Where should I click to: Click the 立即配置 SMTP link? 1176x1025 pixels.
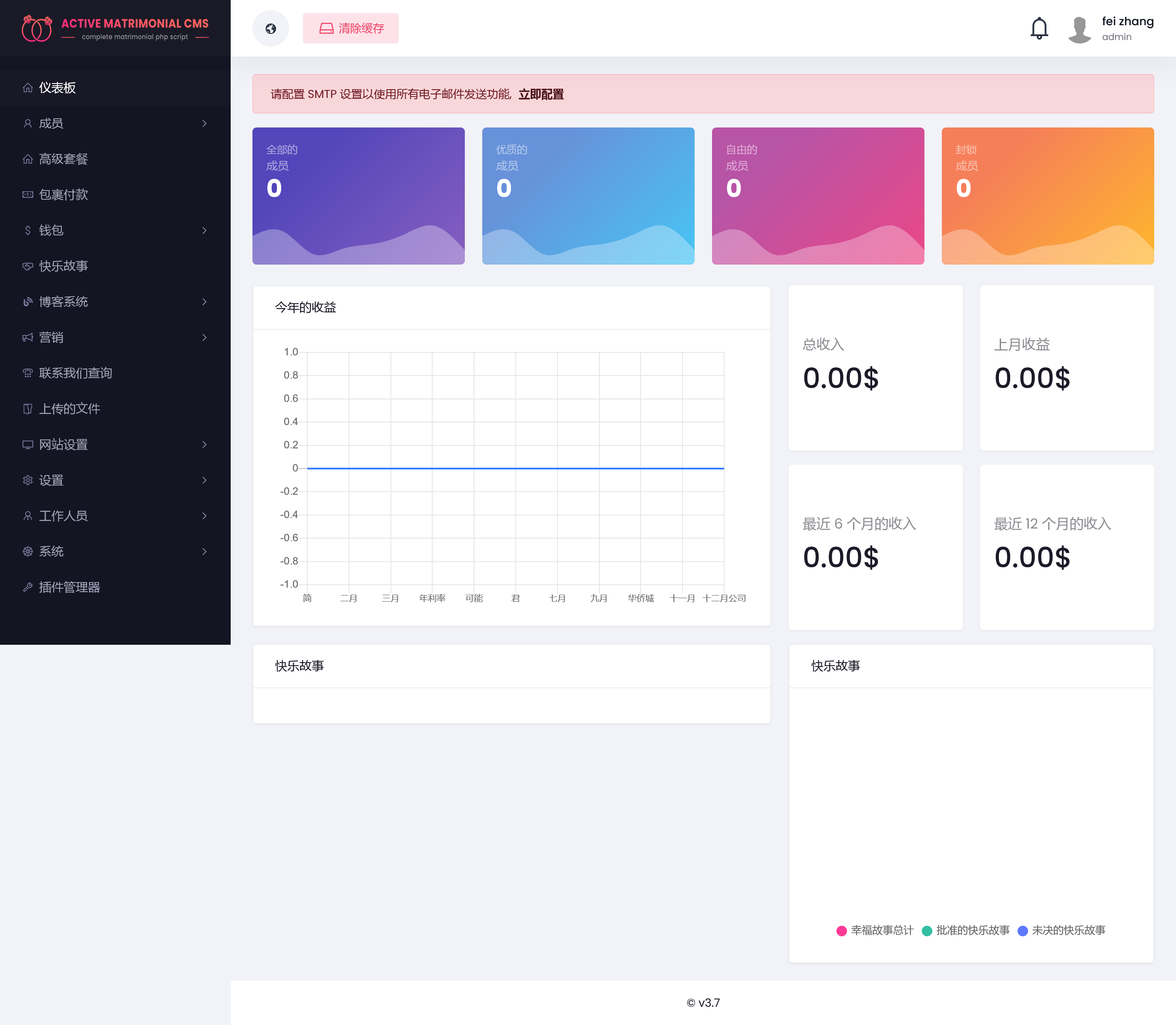click(x=541, y=94)
